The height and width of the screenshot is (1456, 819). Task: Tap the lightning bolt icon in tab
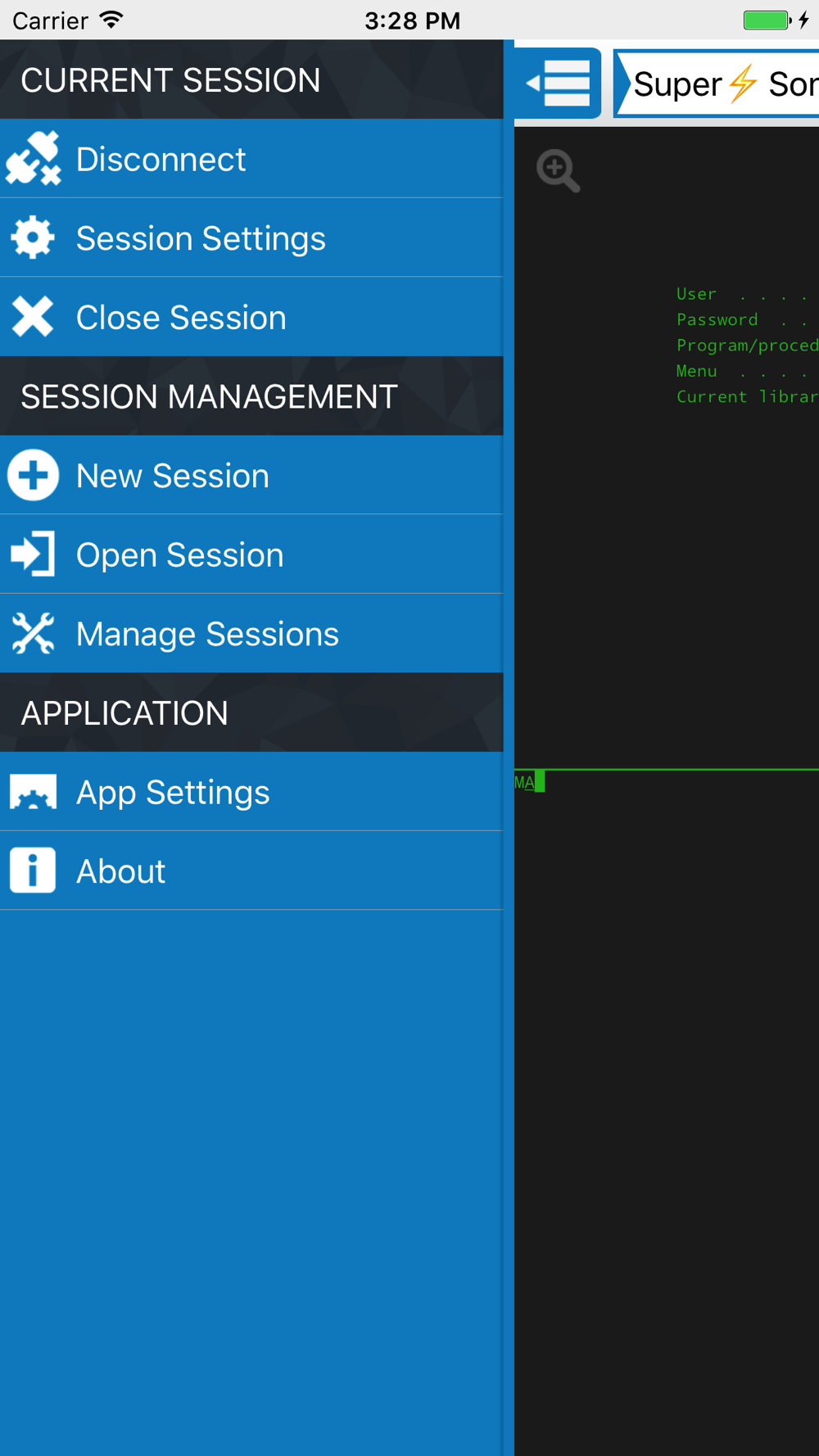(744, 84)
